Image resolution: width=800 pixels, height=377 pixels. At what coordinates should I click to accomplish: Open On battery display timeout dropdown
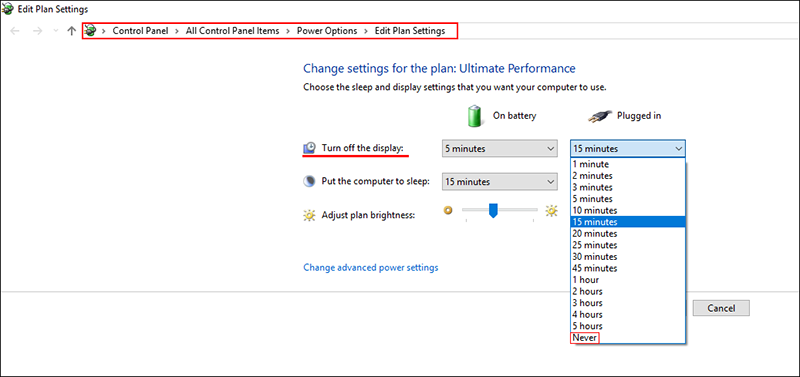499,149
